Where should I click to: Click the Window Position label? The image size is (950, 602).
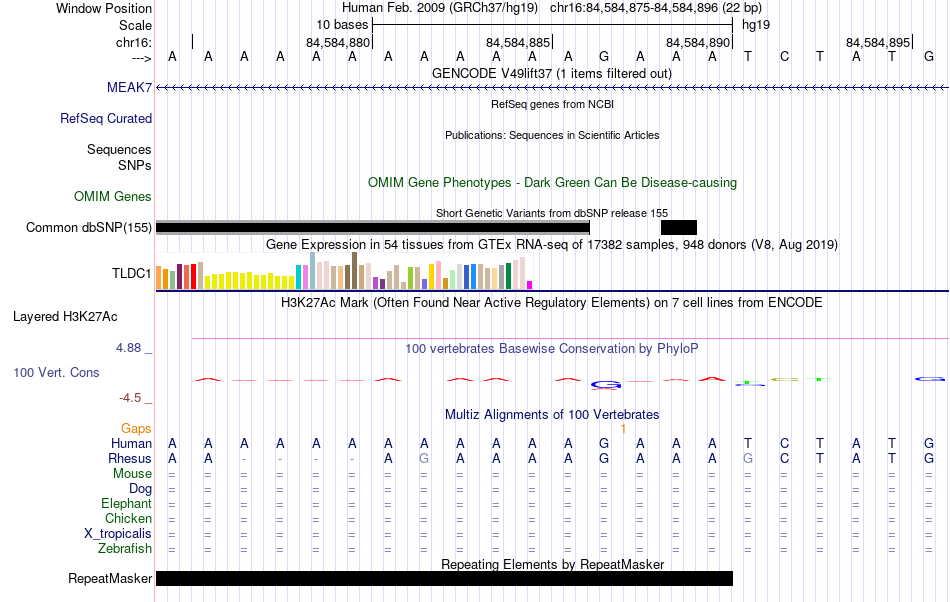tap(104, 8)
